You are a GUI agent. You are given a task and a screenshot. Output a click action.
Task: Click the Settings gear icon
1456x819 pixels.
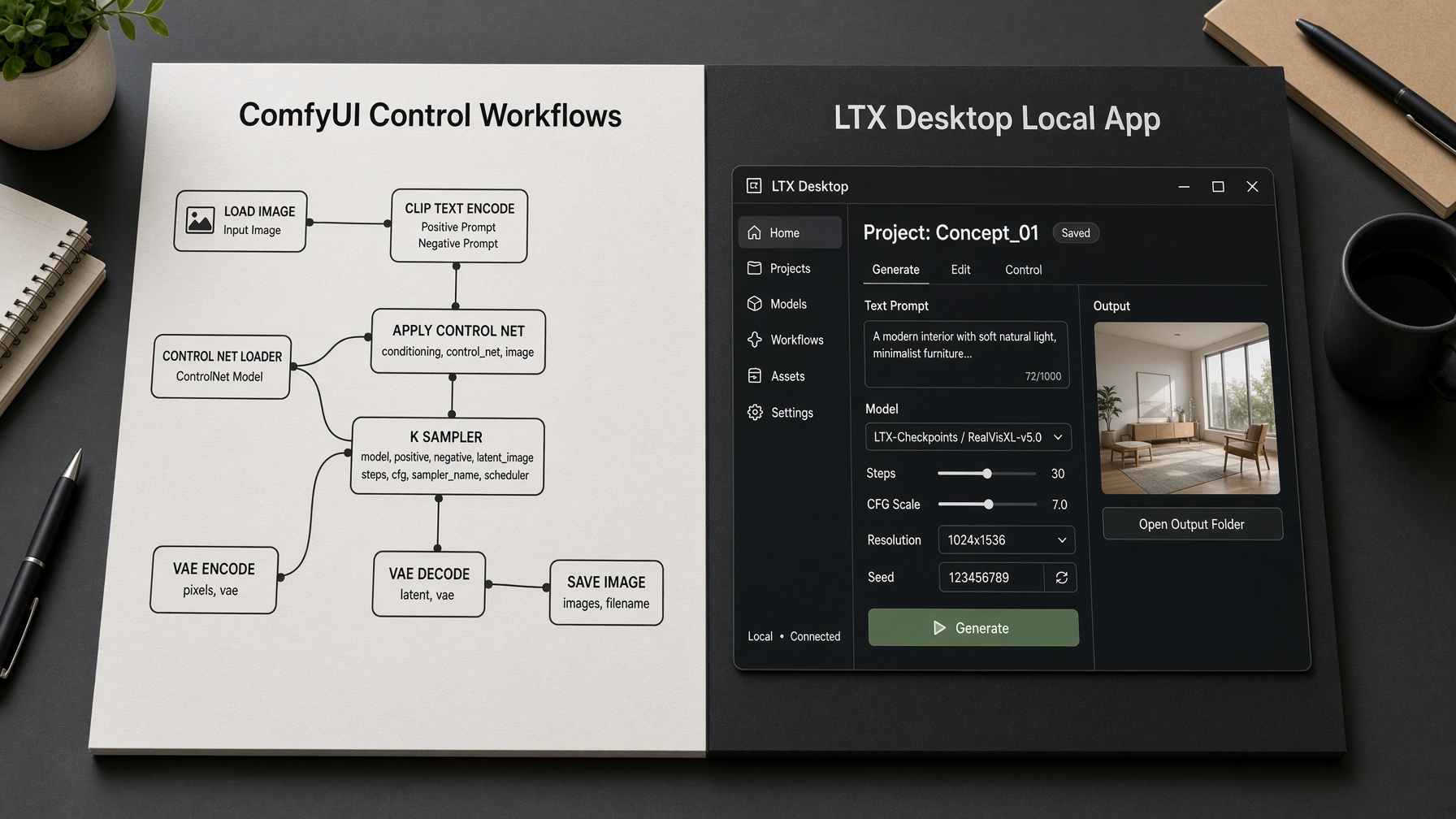point(755,413)
